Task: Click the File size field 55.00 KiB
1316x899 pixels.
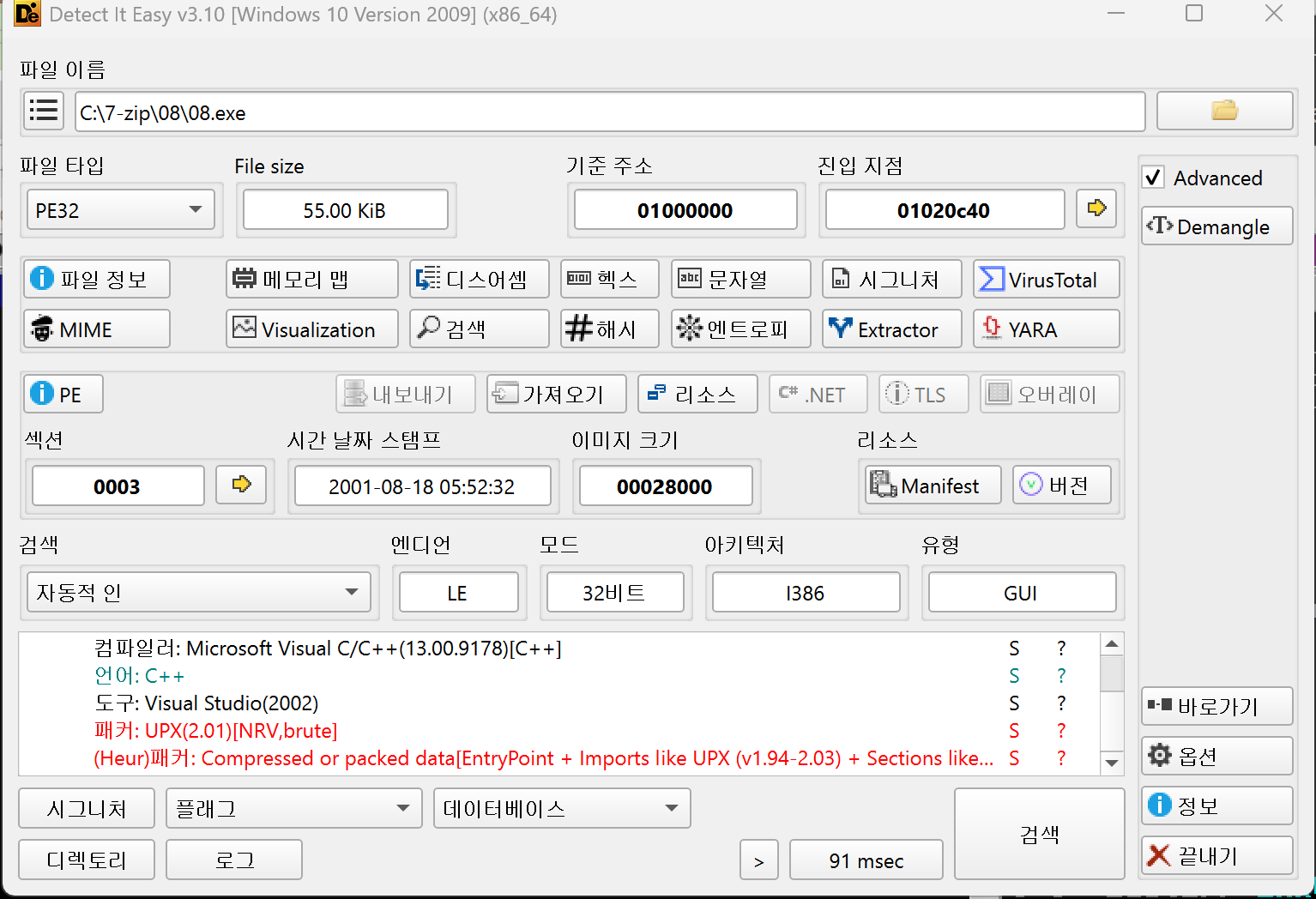Action: pos(345,210)
